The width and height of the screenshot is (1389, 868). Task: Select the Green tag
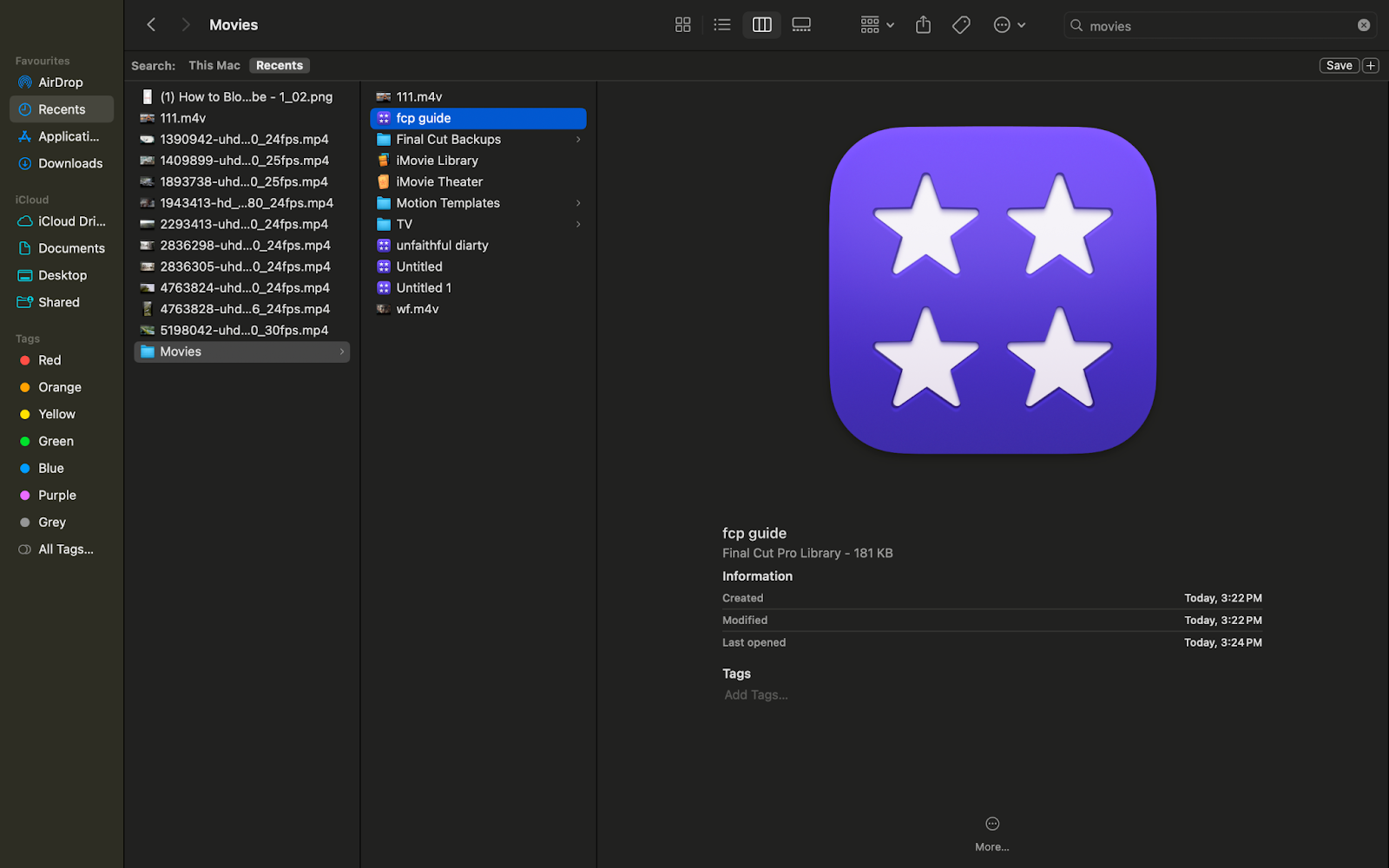tap(61, 441)
